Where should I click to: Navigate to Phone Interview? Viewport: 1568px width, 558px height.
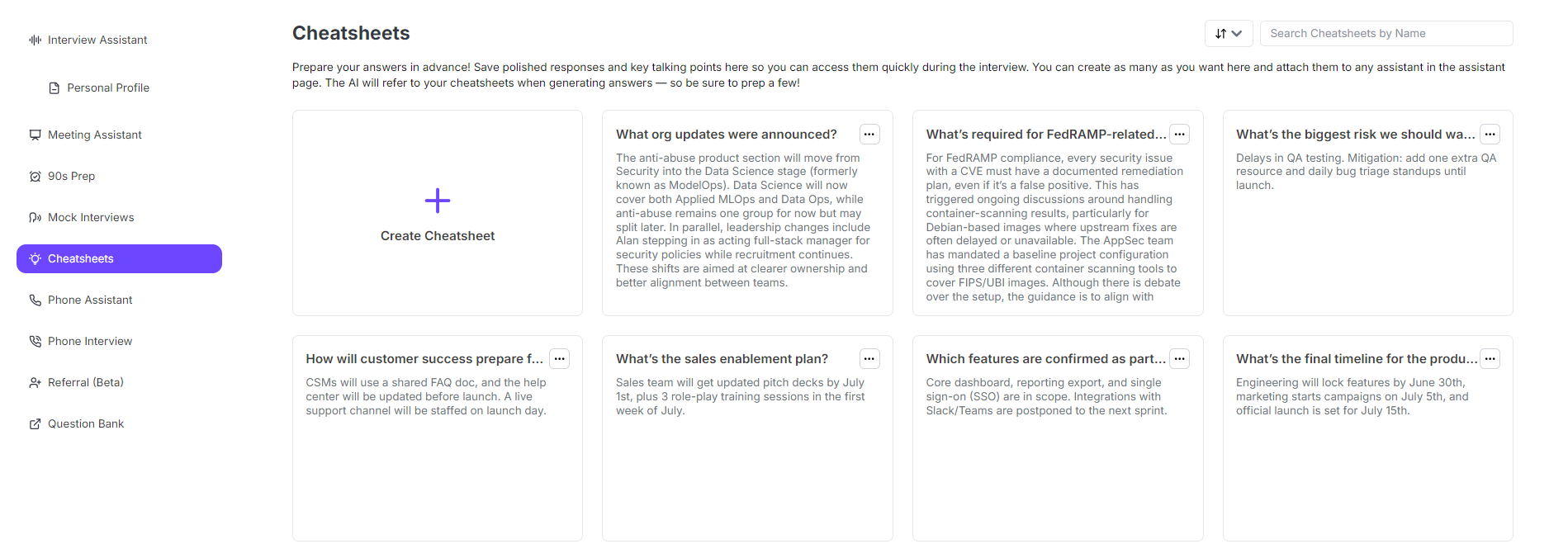coord(89,341)
